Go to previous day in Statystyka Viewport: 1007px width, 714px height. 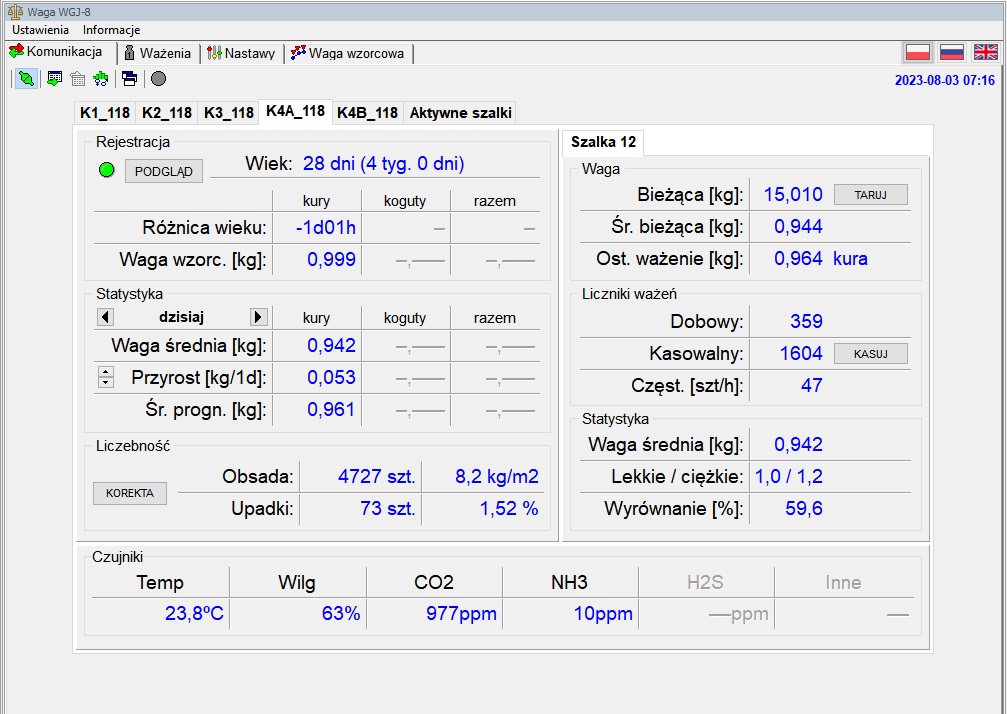[x=105, y=317]
